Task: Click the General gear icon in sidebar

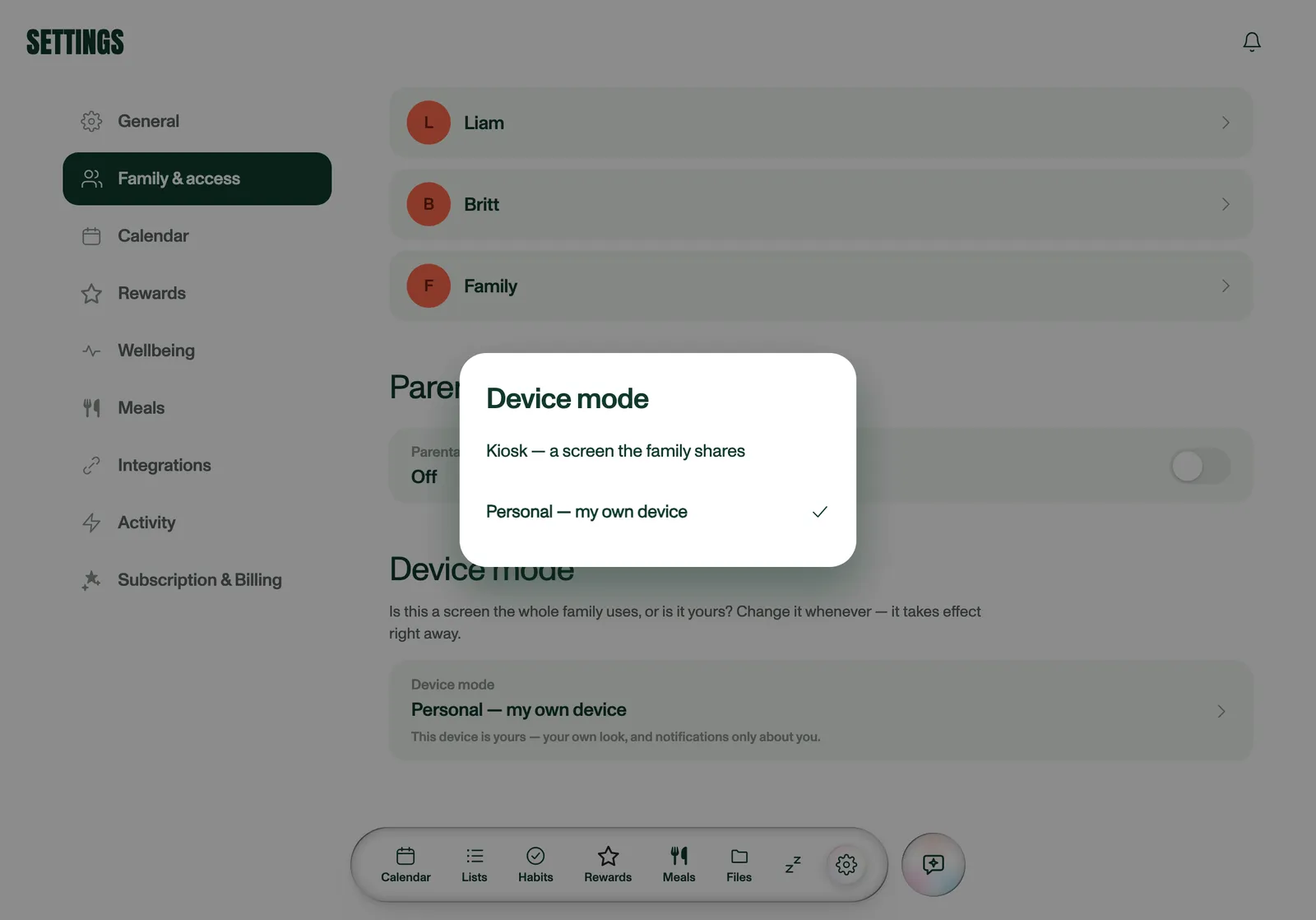Action: 91,122
